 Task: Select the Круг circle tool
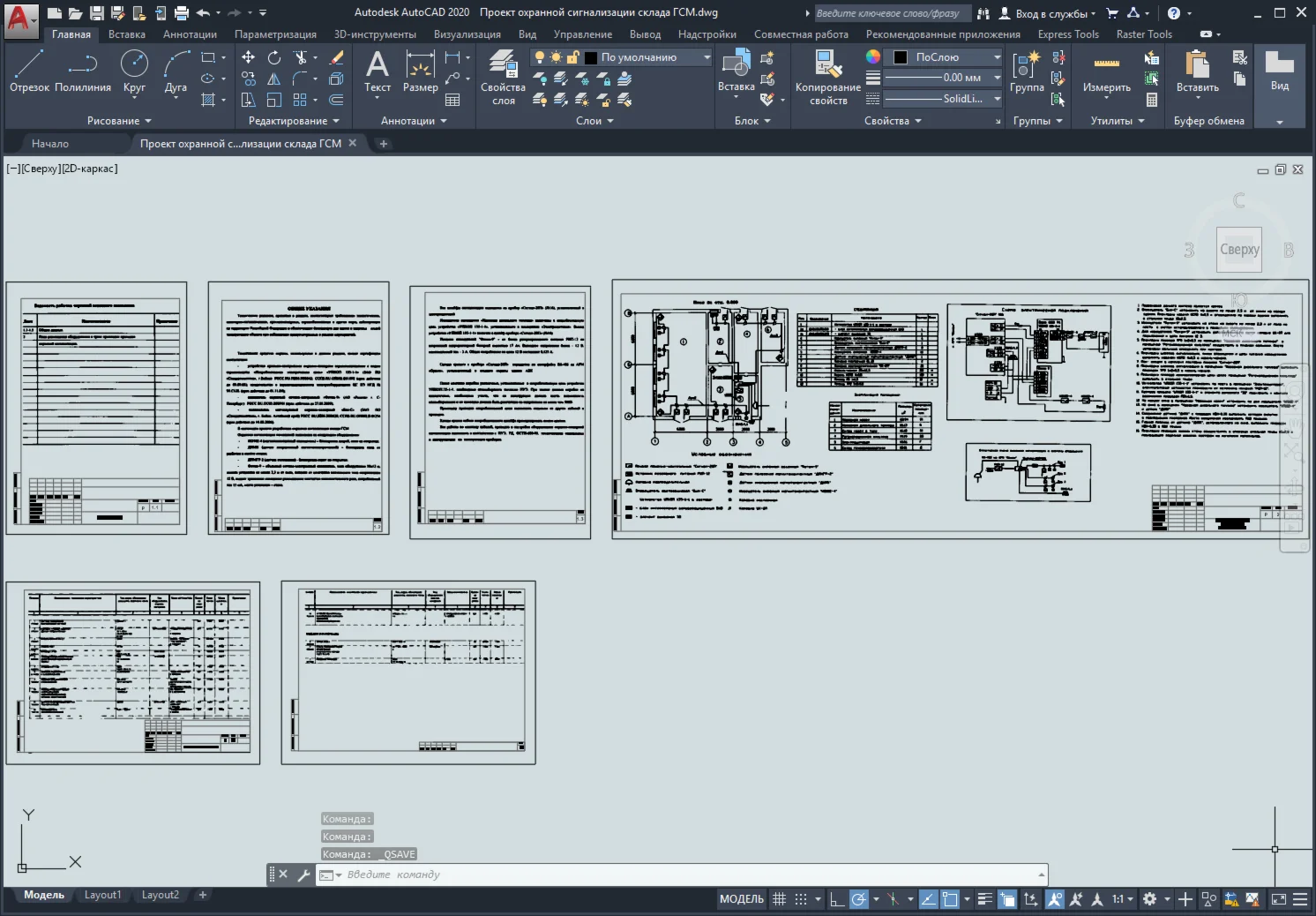click(x=134, y=71)
